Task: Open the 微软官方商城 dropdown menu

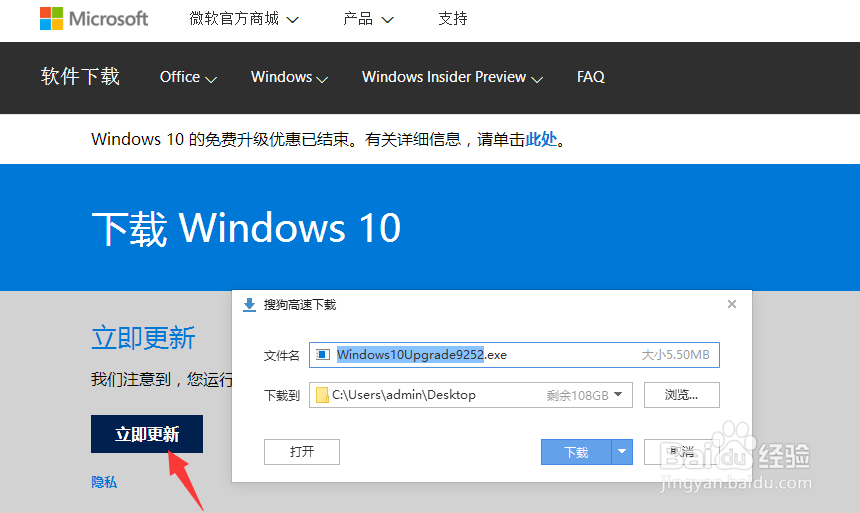Action: (244, 19)
